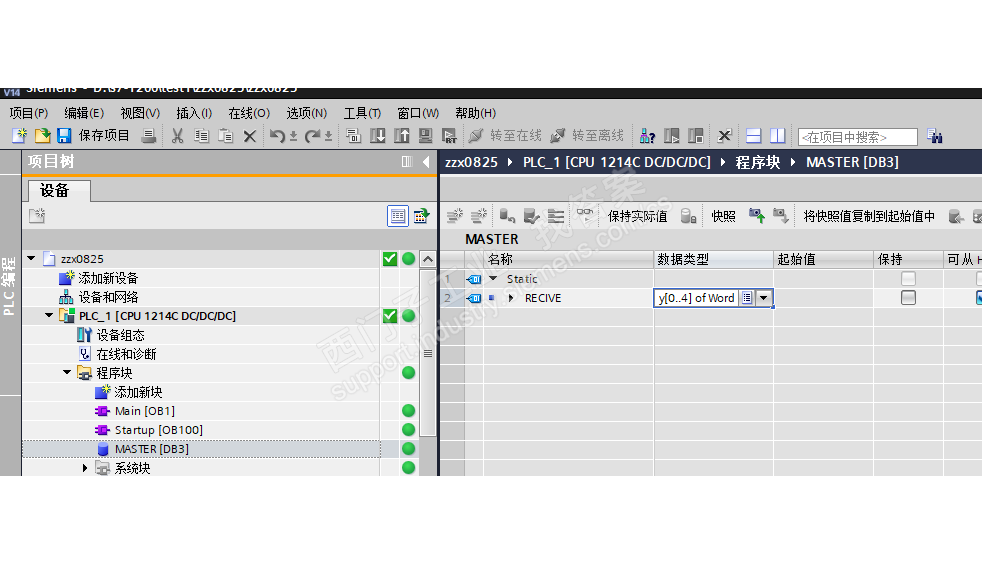Open the 工具(T) menu
This screenshot has width=982, height=564.
(362, 113)
